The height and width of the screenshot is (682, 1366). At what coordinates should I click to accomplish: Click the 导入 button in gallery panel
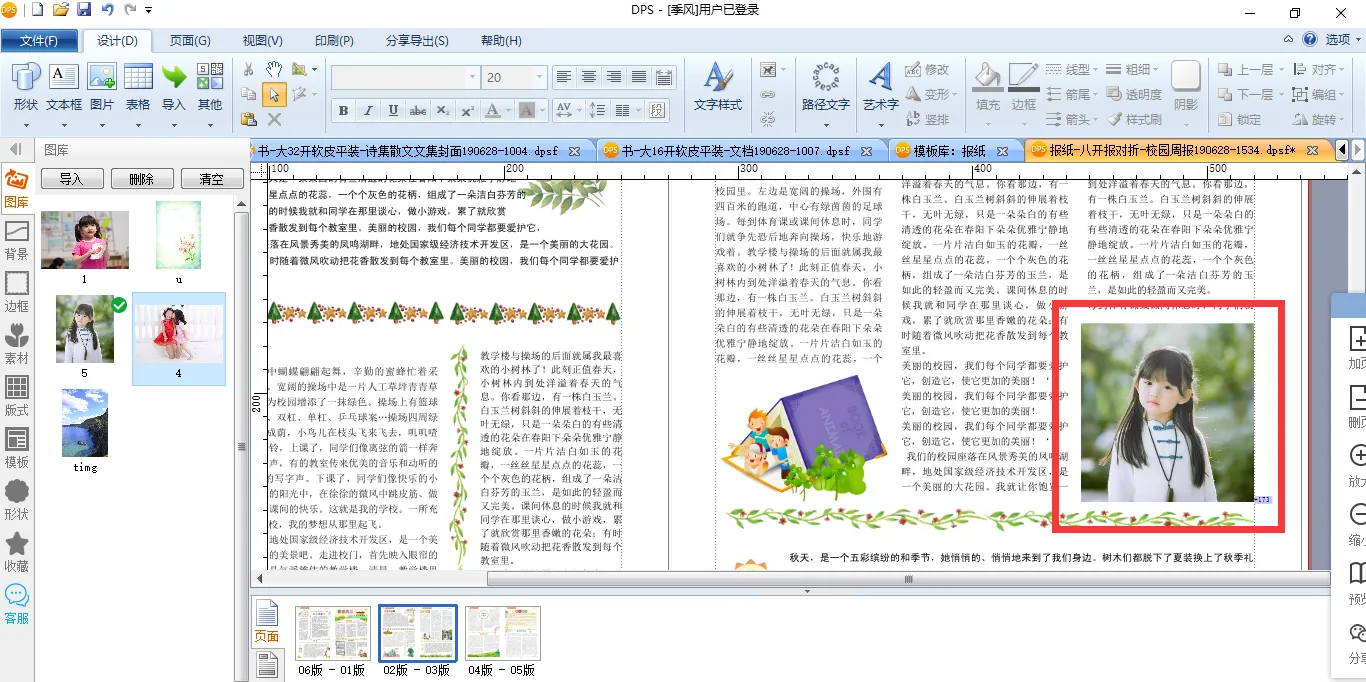[71, 179]
